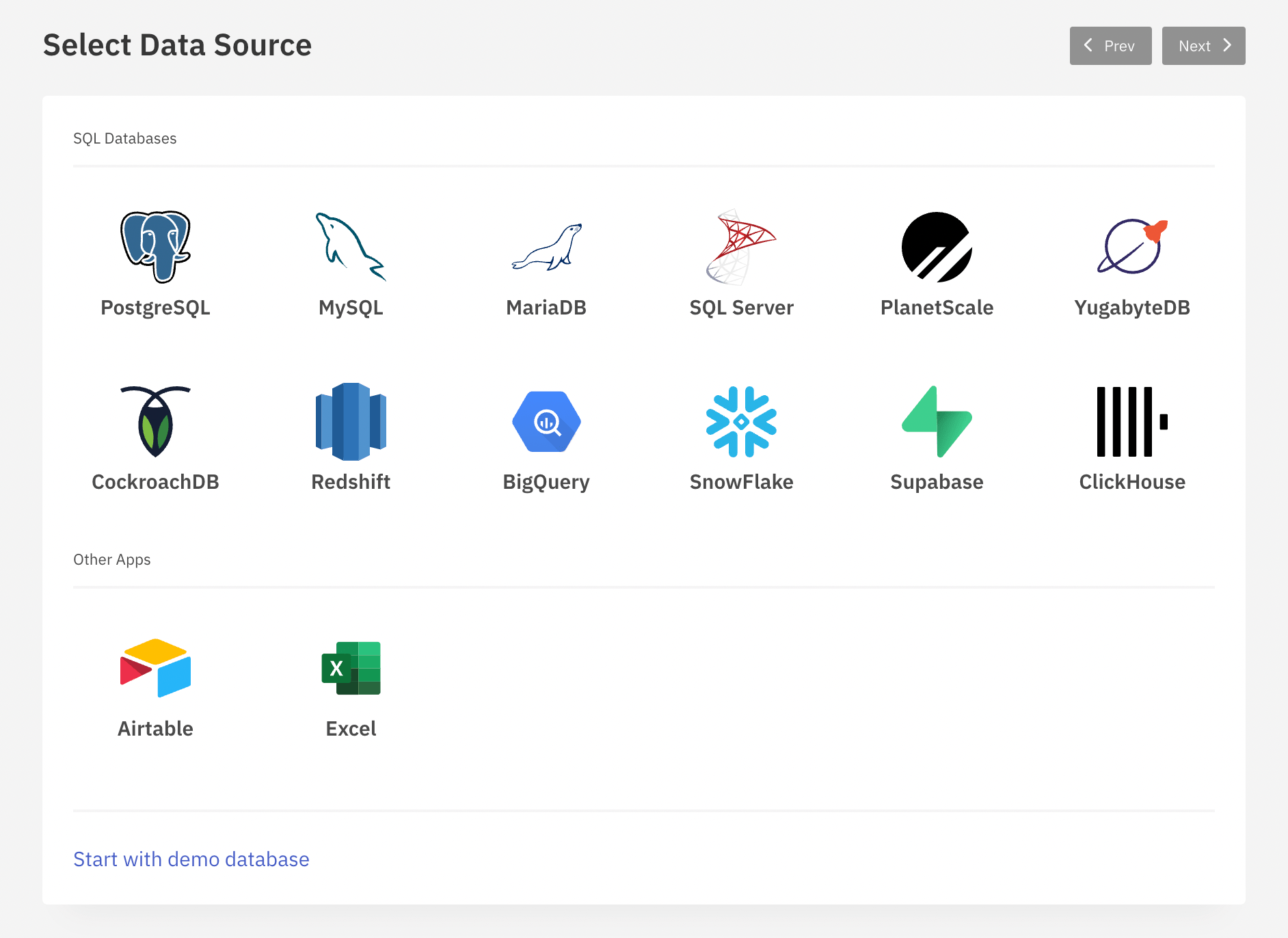Select the SQL Server logo
This screenshot has width=1288, height=938.
point(741,247)
